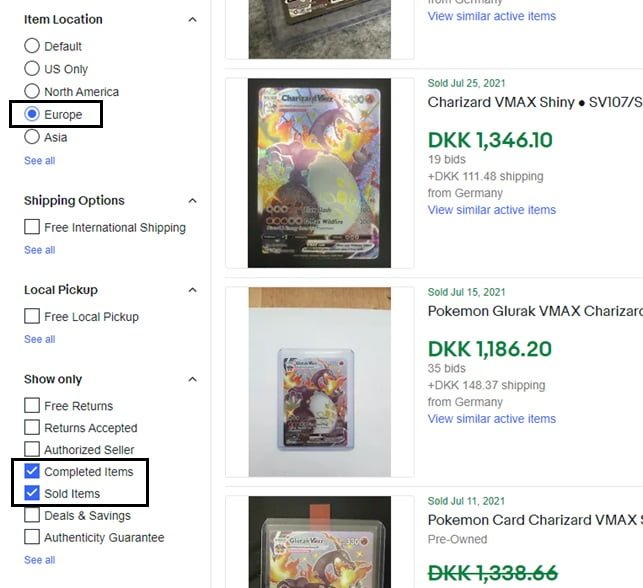
Task: Collapse the Show only section chevron
Action: tap(192, 380)
